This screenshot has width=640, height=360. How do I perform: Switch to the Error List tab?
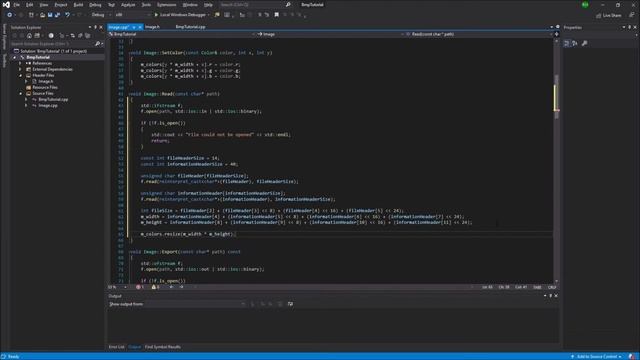[116, 347]
